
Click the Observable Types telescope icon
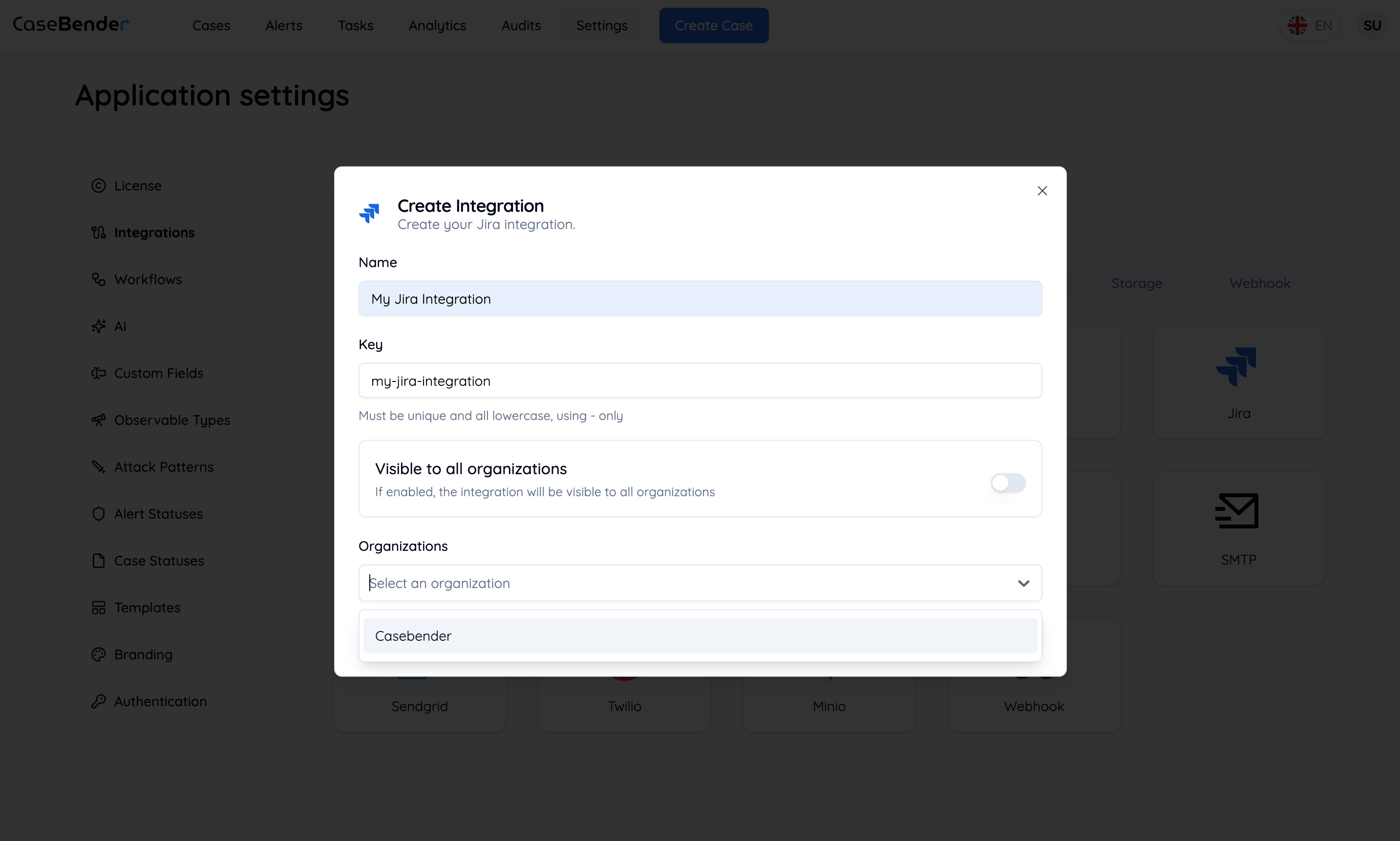click(x=99, y=420)
